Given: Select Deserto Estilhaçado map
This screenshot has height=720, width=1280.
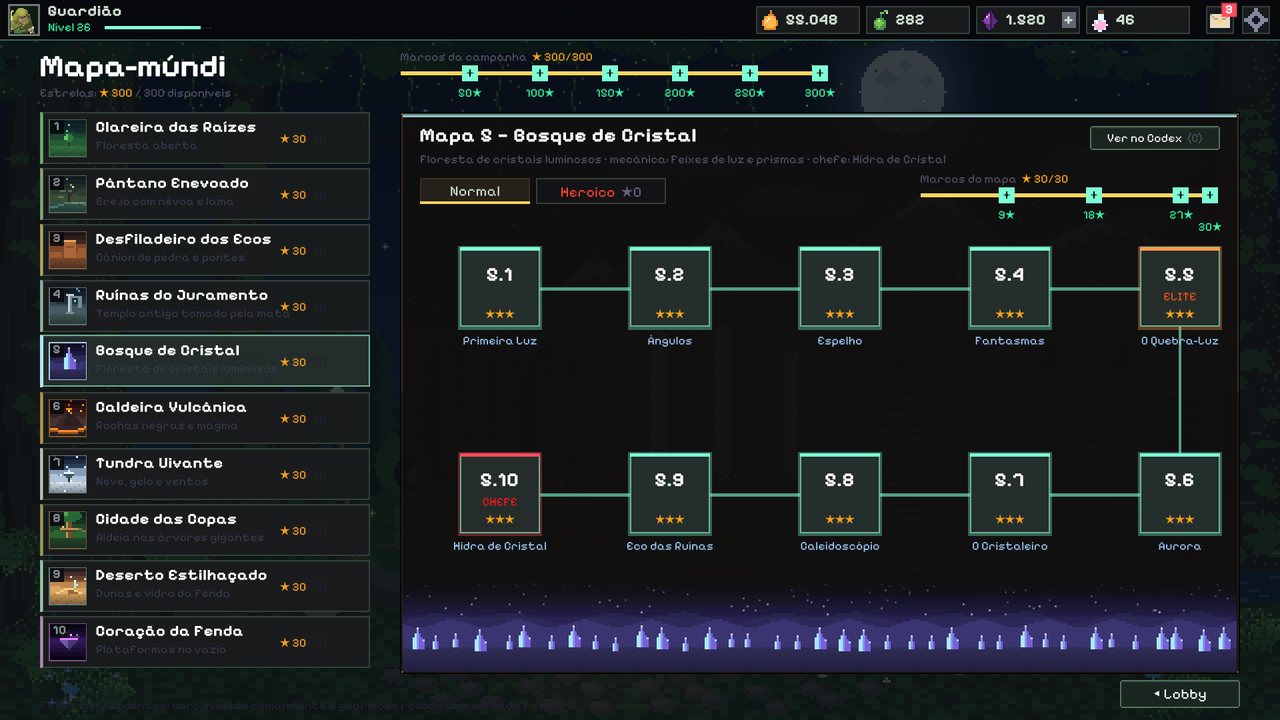Looking at the screenshot, I should click(205, 585).
